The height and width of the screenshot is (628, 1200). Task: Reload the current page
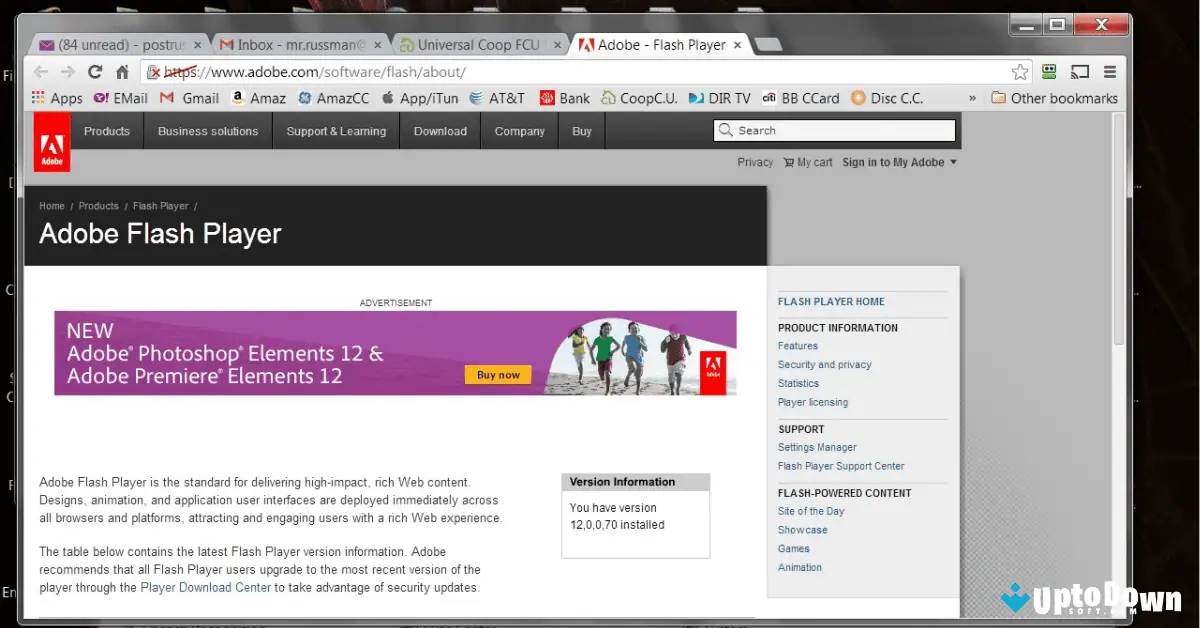point(93,72)
